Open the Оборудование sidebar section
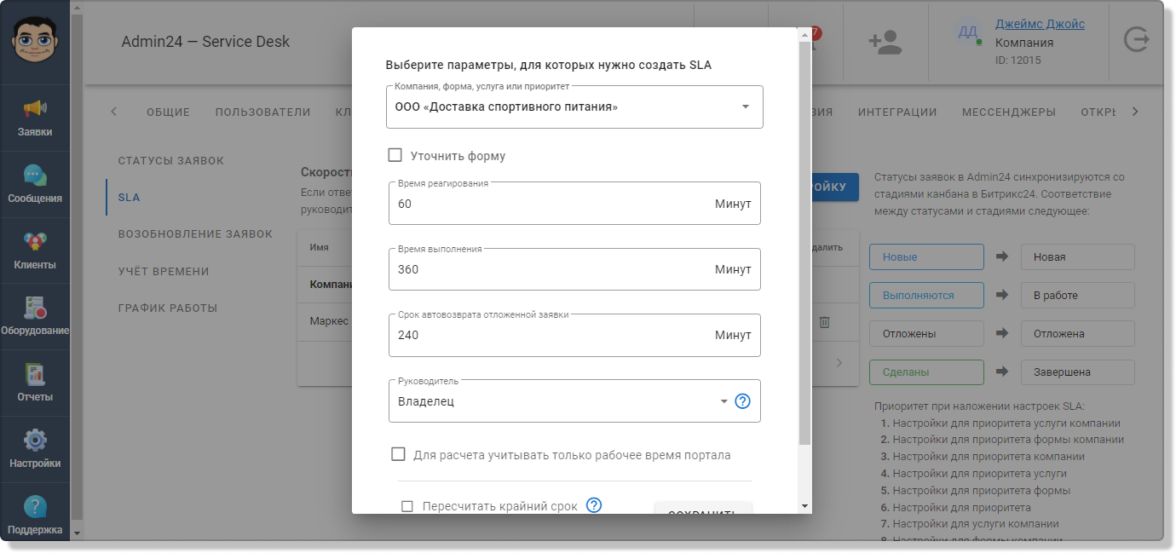This screenshot has height=553, width=1176. (x=35, y=317)
